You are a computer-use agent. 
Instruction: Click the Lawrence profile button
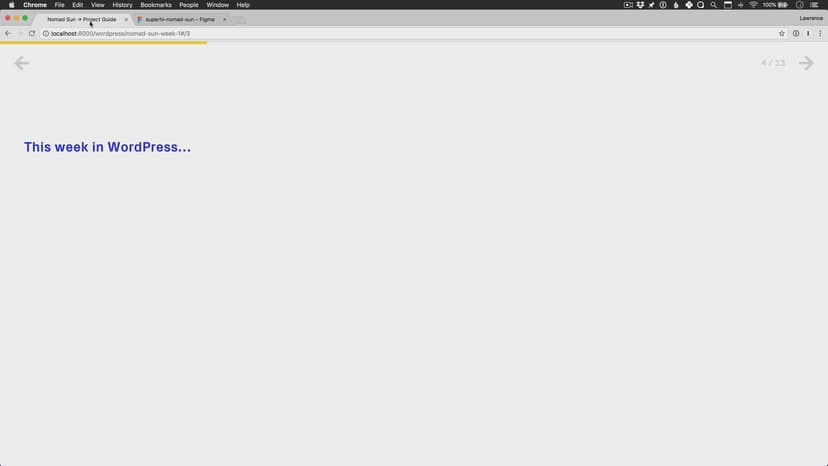point(811,18)
